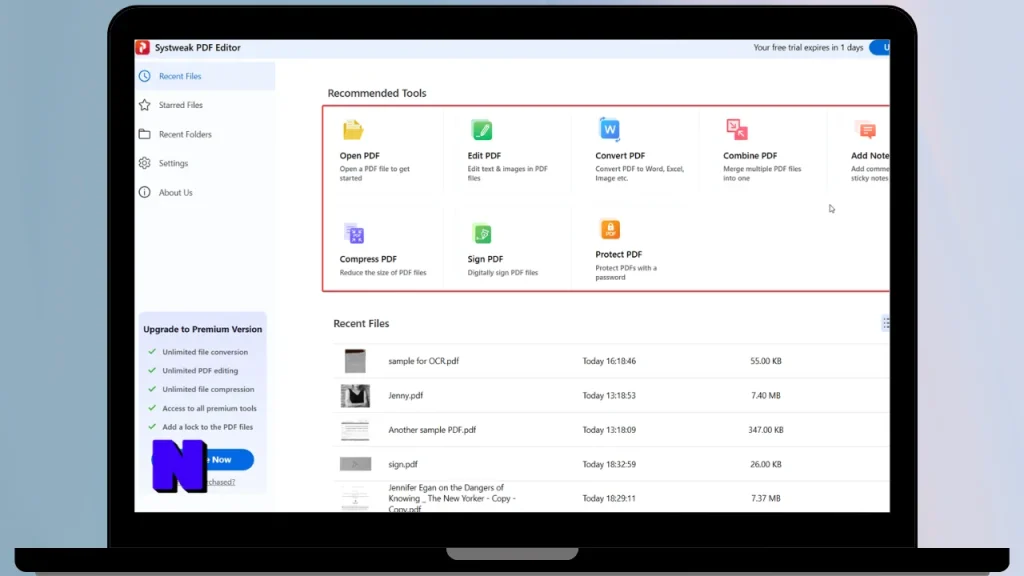Screen dimensions: 1024x576
Task: Click the file size '55.00 KB'
Action: point(765,360)
